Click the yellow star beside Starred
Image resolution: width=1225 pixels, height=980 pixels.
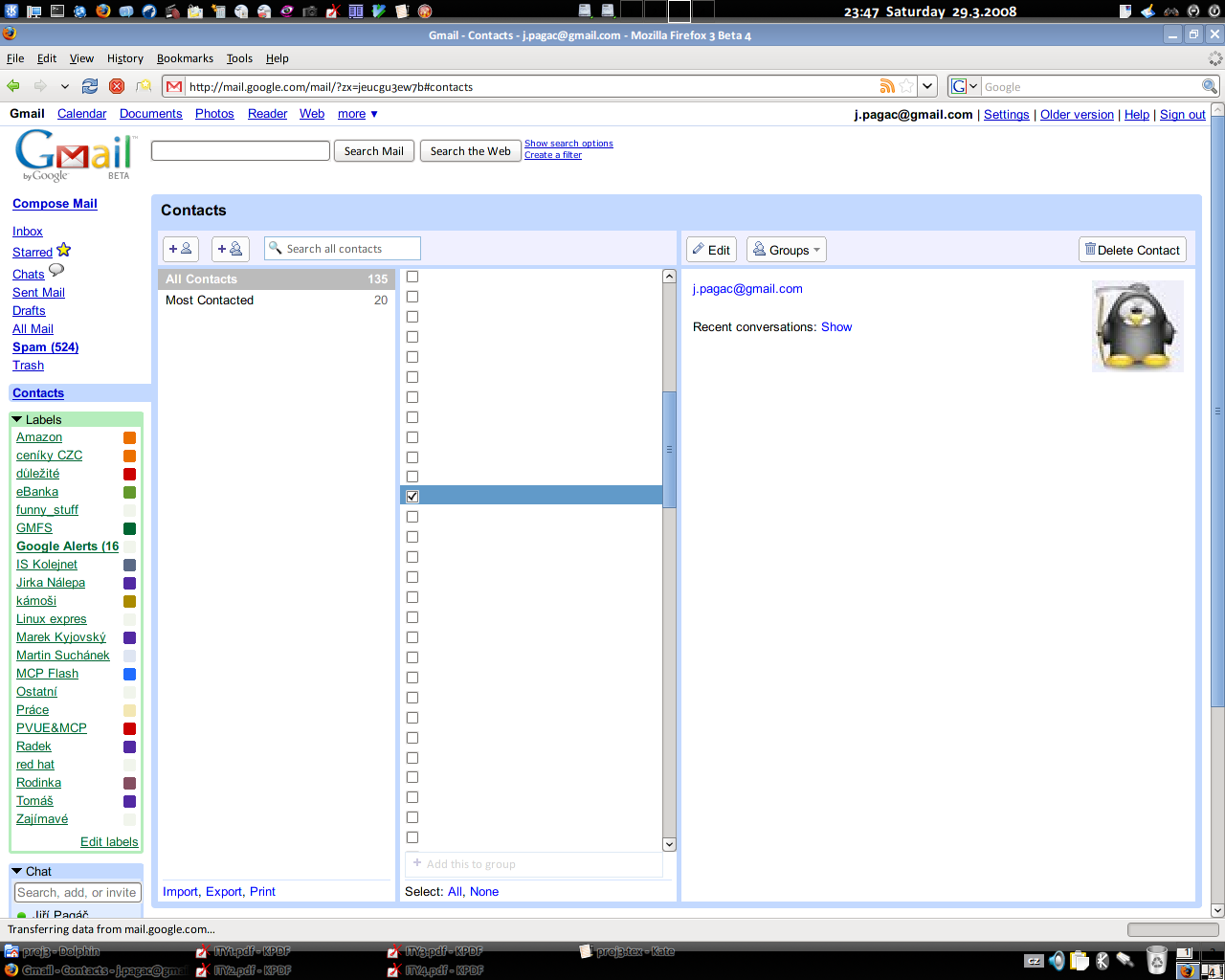coord(64,251)
